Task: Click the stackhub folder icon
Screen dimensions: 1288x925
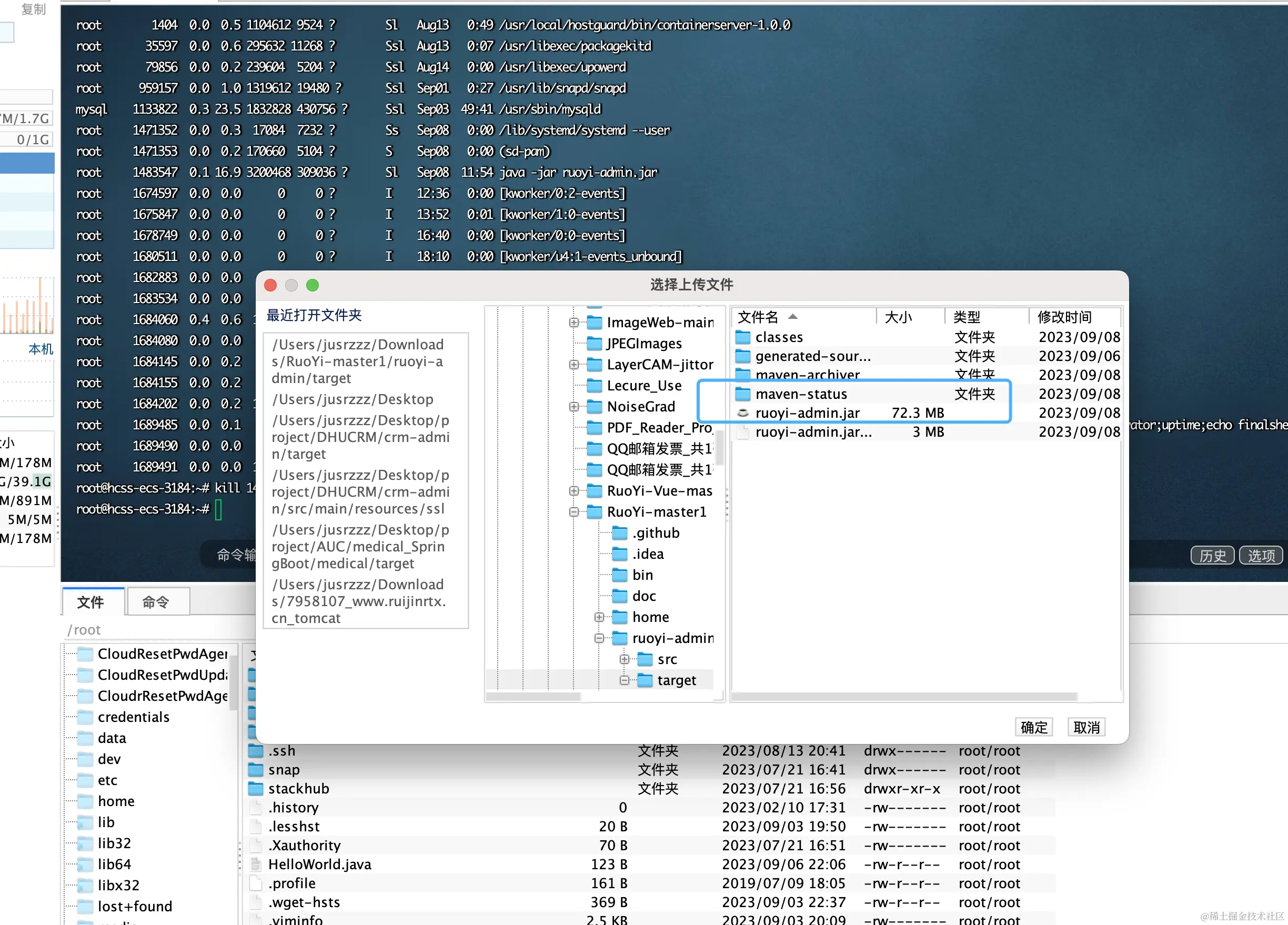Action: [x=256, y=789]
